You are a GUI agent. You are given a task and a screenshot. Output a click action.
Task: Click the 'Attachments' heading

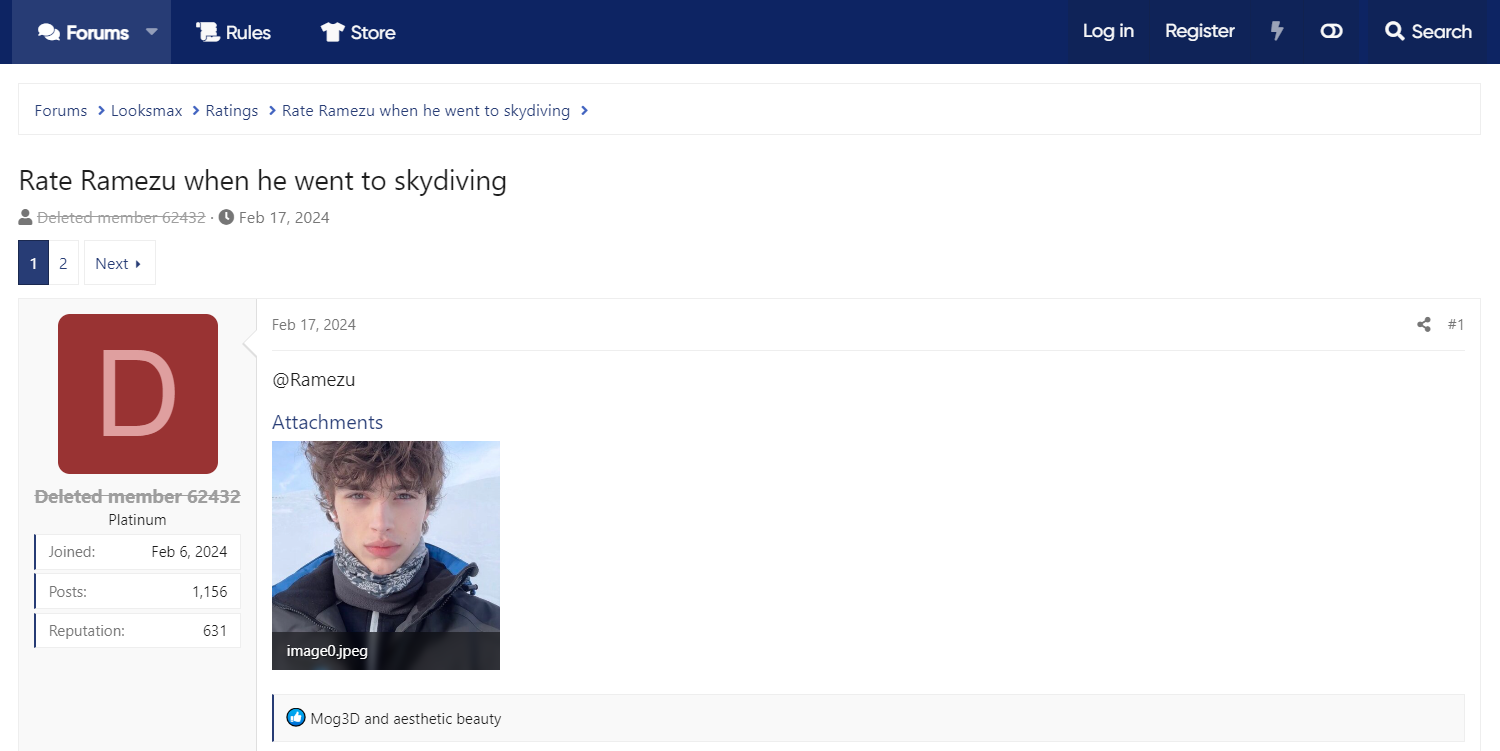(327, 422)
